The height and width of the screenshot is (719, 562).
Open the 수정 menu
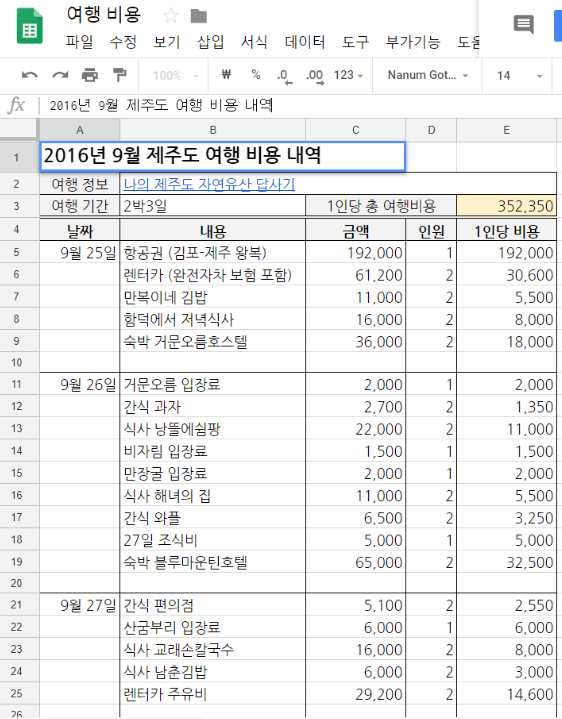click(x=123, y=42)
